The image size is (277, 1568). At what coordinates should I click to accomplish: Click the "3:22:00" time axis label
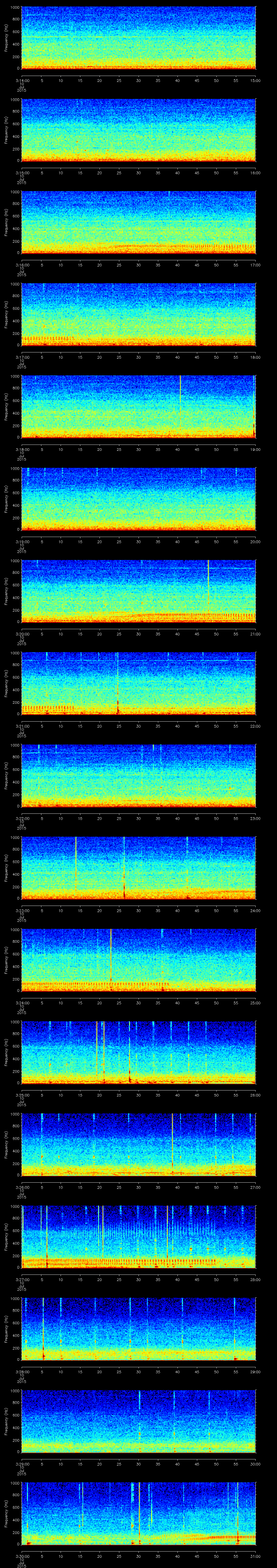(x=22, y=818)
